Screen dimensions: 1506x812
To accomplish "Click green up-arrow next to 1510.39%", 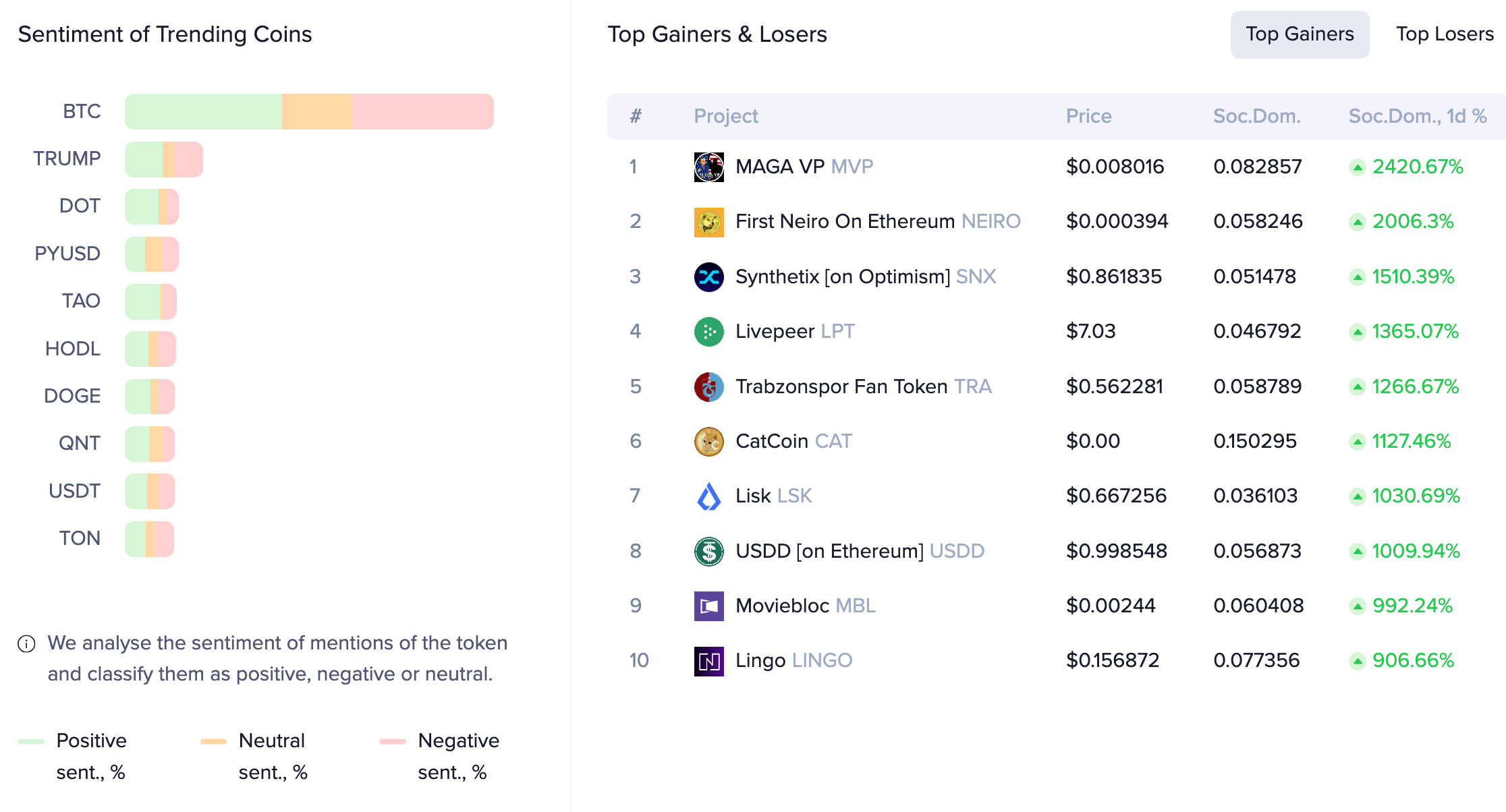I will click(1357, 277).
